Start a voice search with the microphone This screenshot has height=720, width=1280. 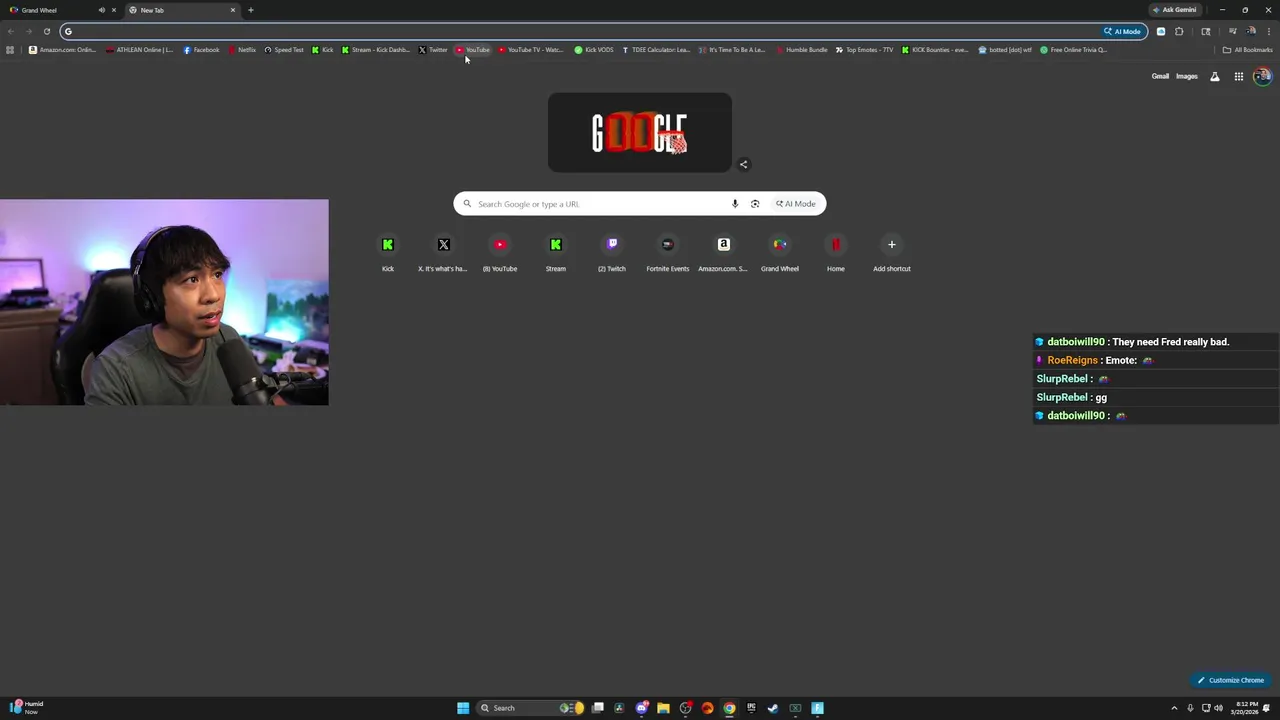click(x=735, y=204)
